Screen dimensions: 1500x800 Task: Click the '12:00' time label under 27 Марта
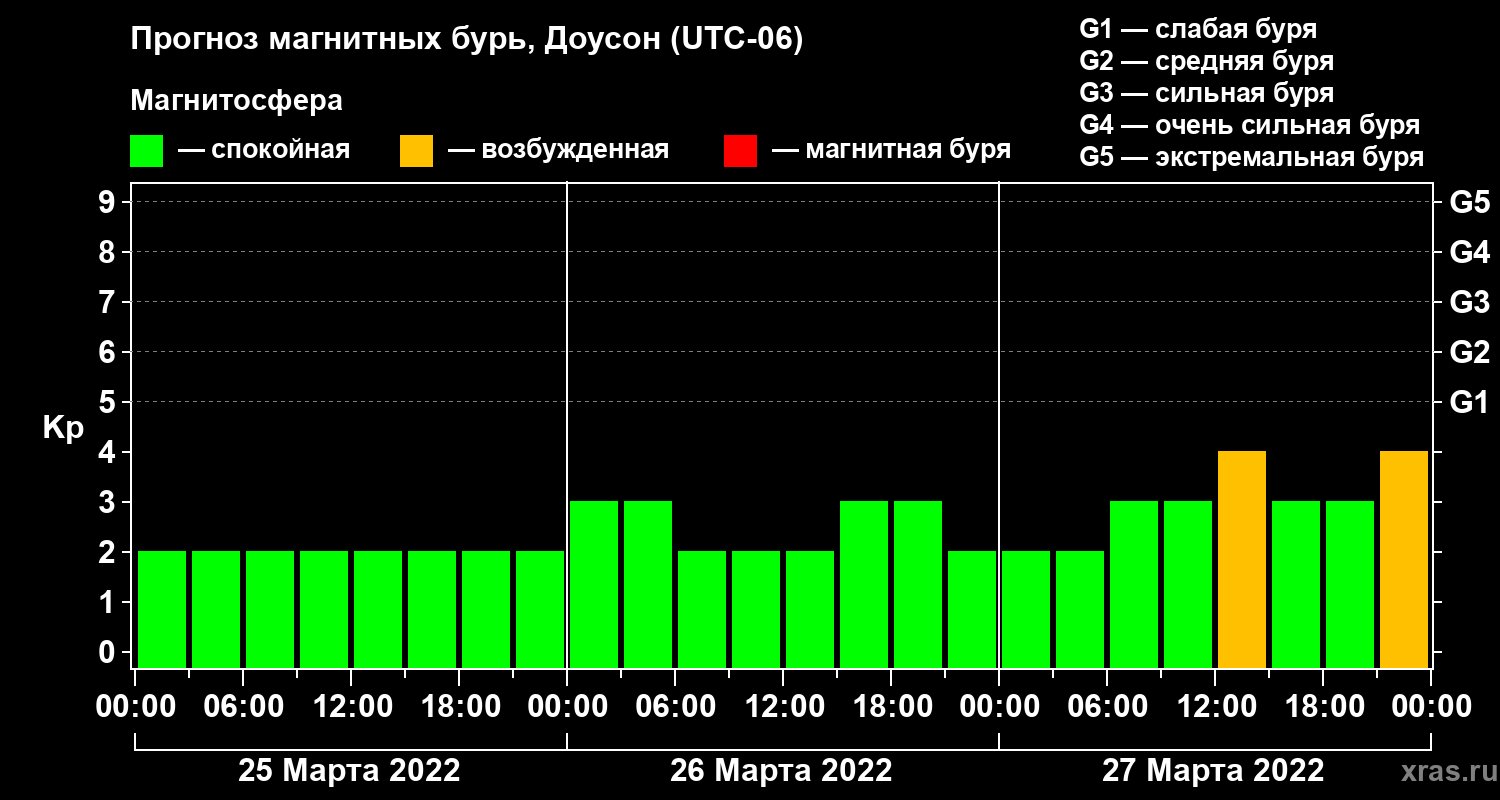click(x=1215, y=707)
